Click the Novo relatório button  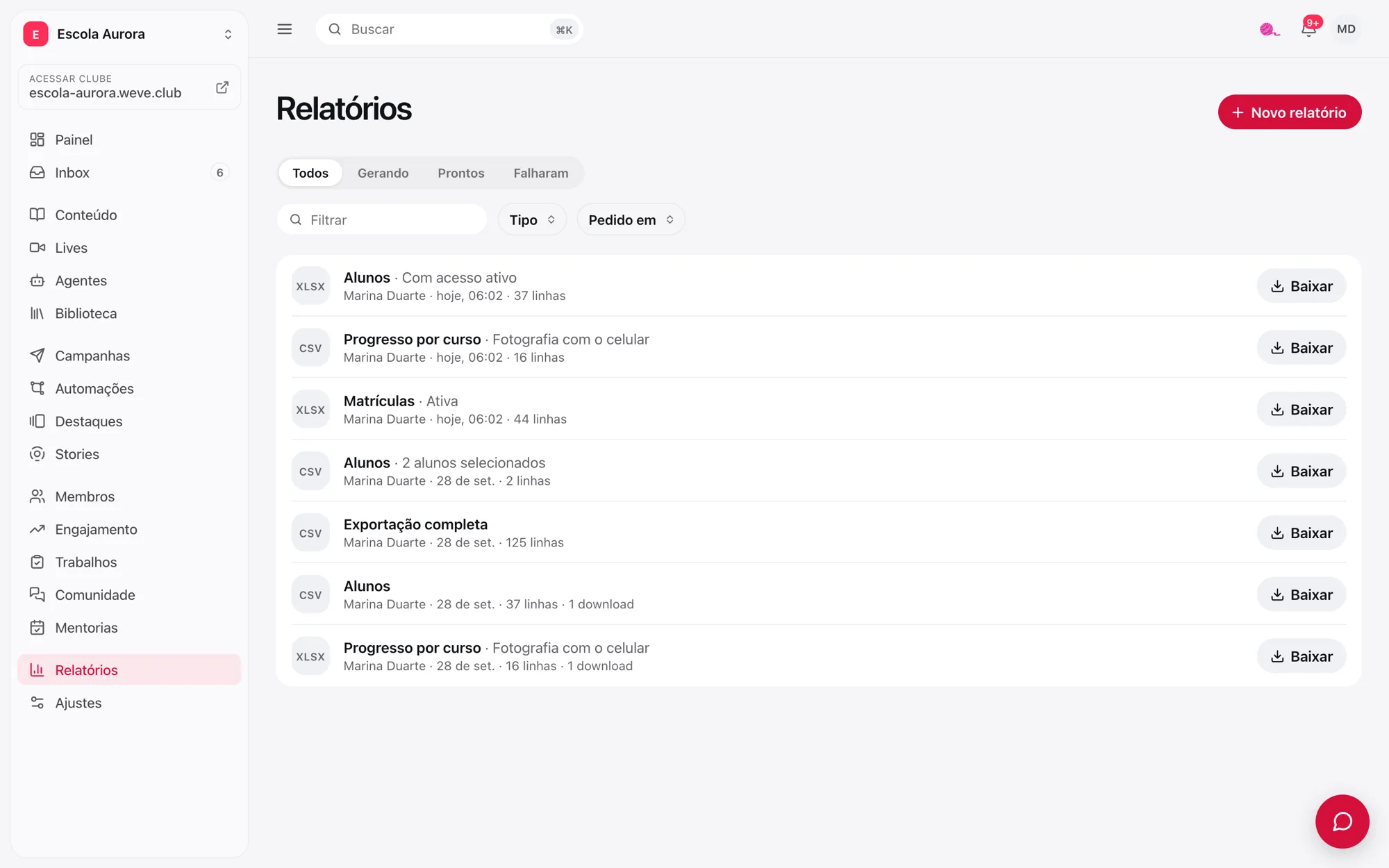(1289, 112)
